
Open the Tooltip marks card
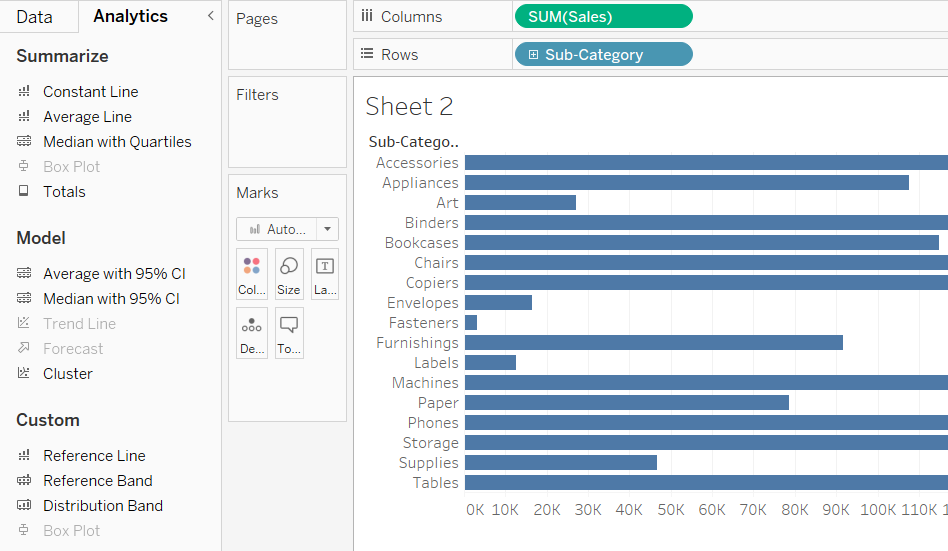(289, 333)
